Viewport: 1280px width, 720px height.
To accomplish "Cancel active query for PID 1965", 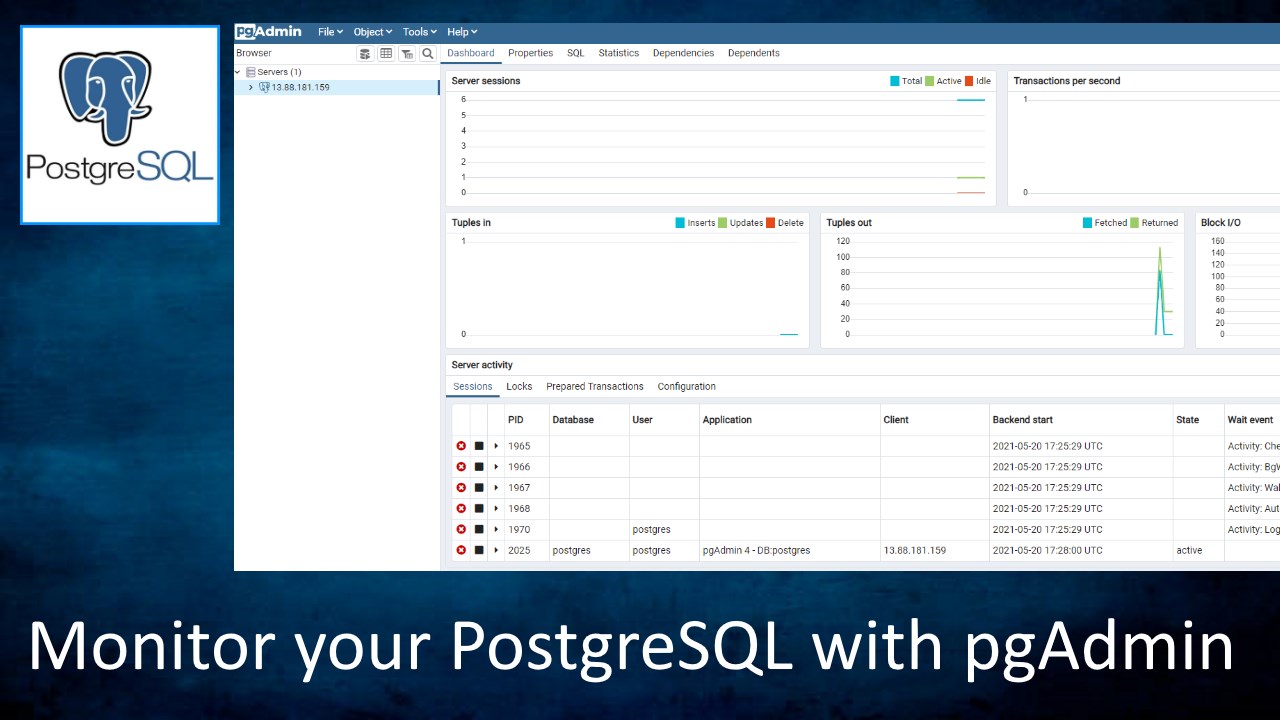I will pyautogui.click(x=479, y=446).
